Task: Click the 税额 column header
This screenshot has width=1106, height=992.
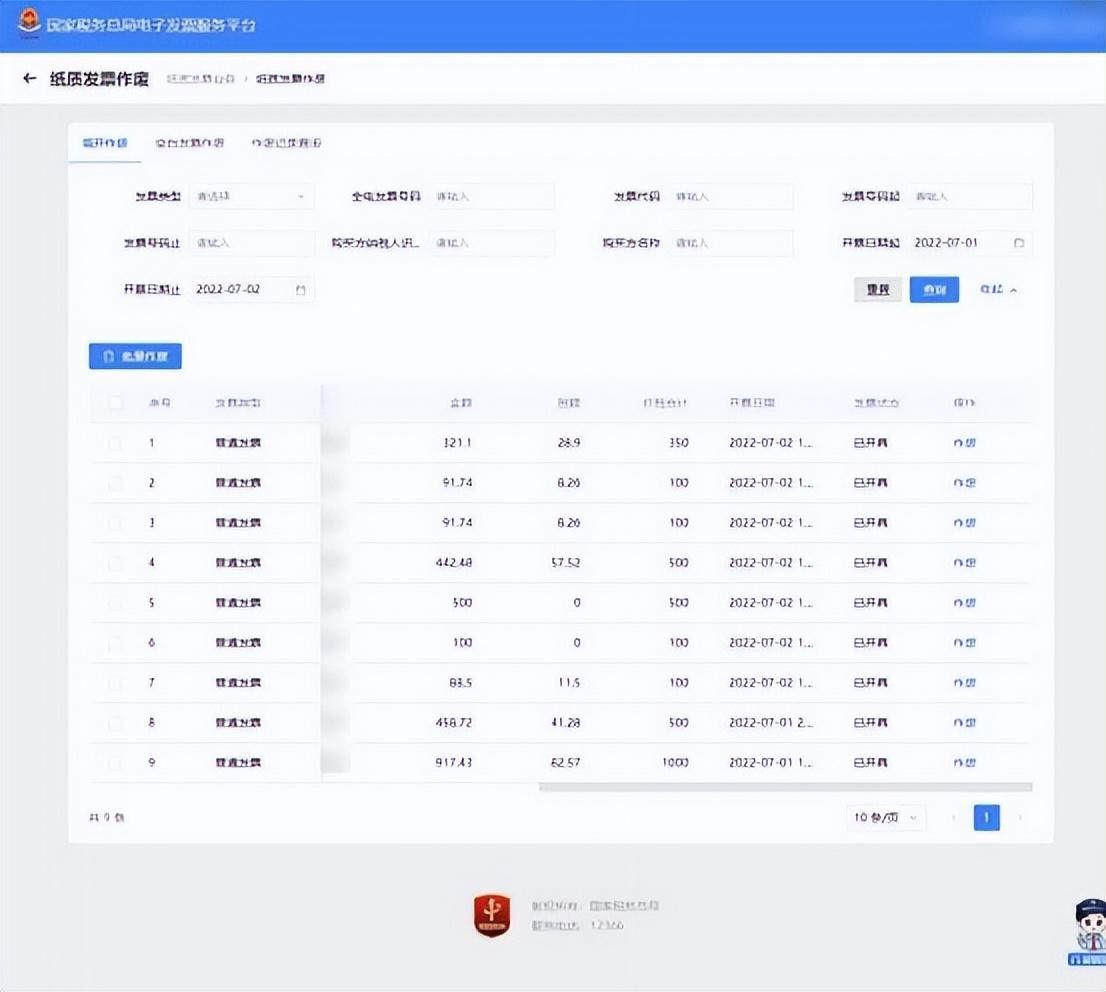Action: coord(569,403)
